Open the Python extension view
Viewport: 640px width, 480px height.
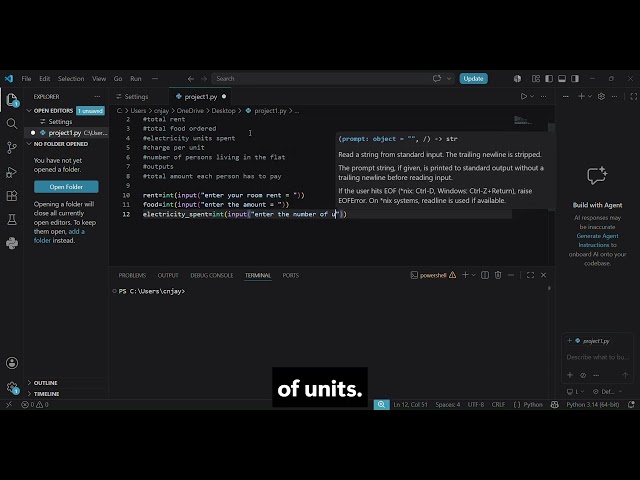click(x=12, y=243)
